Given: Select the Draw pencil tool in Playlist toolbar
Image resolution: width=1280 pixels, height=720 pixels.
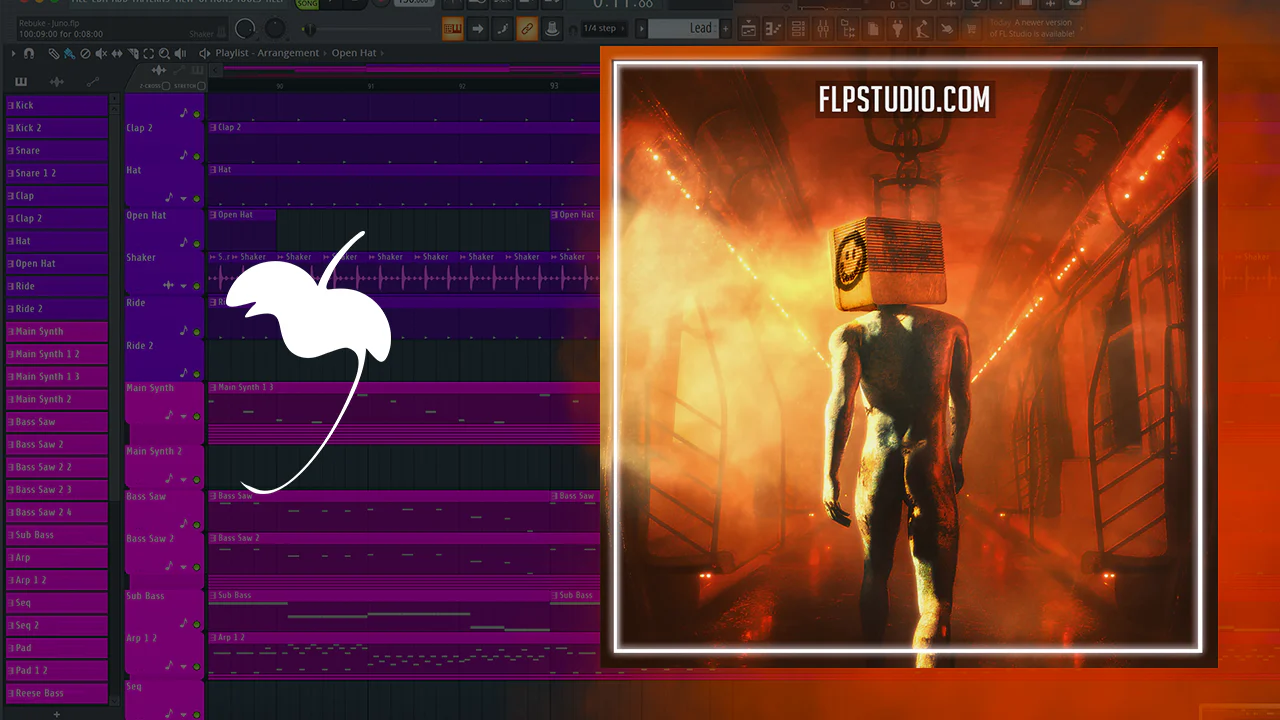Looking at the screenshot, I should click(x=53, y=53).
